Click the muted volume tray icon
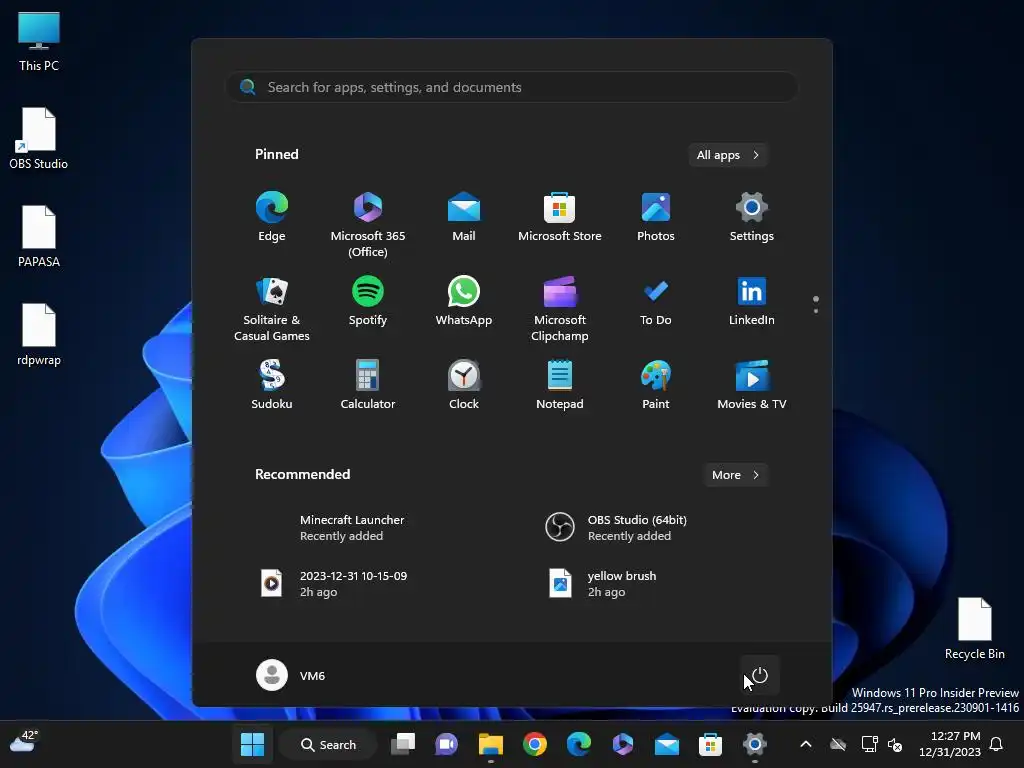 click(x=895, y=744)
